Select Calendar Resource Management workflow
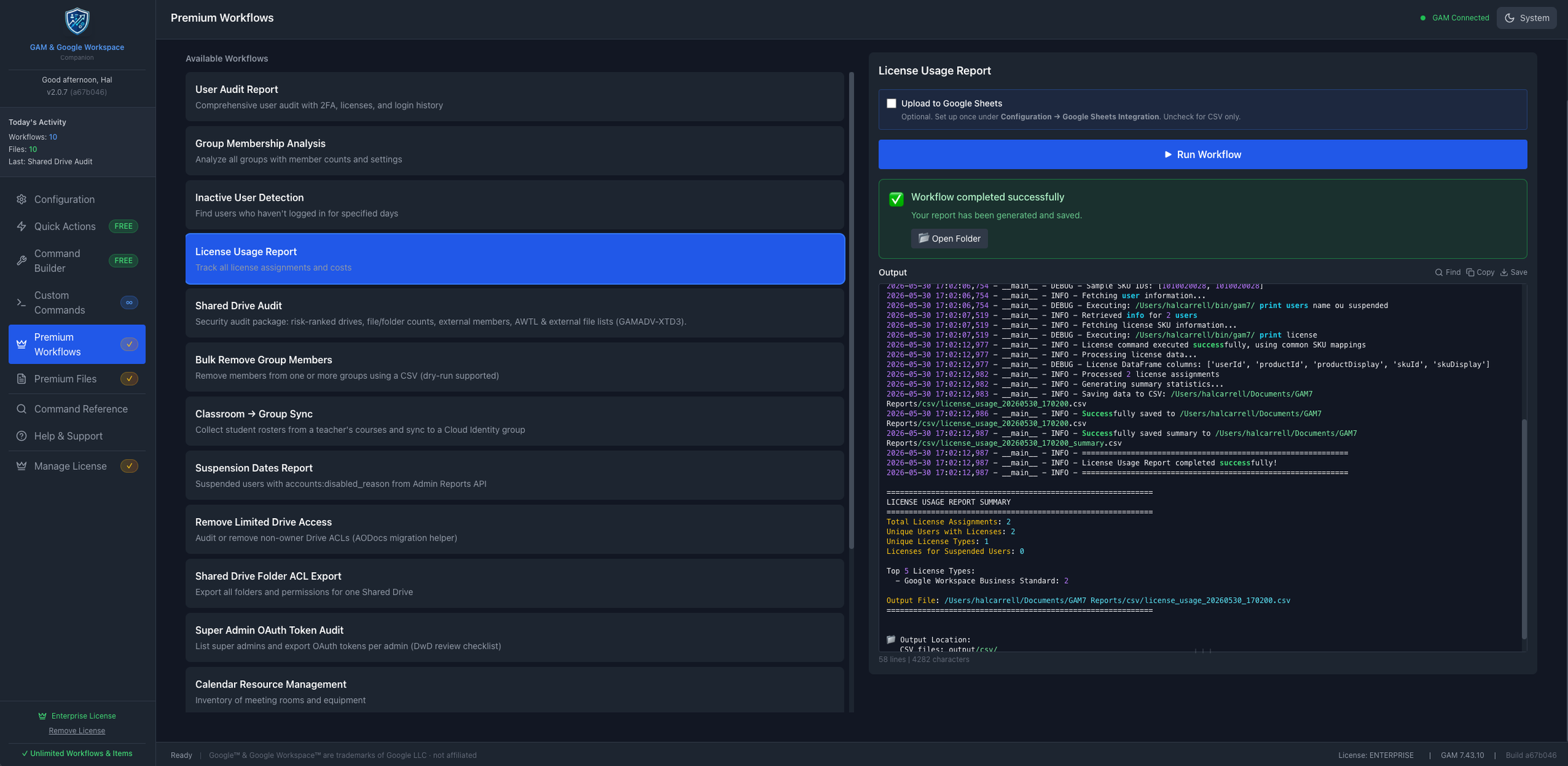Screen dimensions: 1568x766 [515, 690]
